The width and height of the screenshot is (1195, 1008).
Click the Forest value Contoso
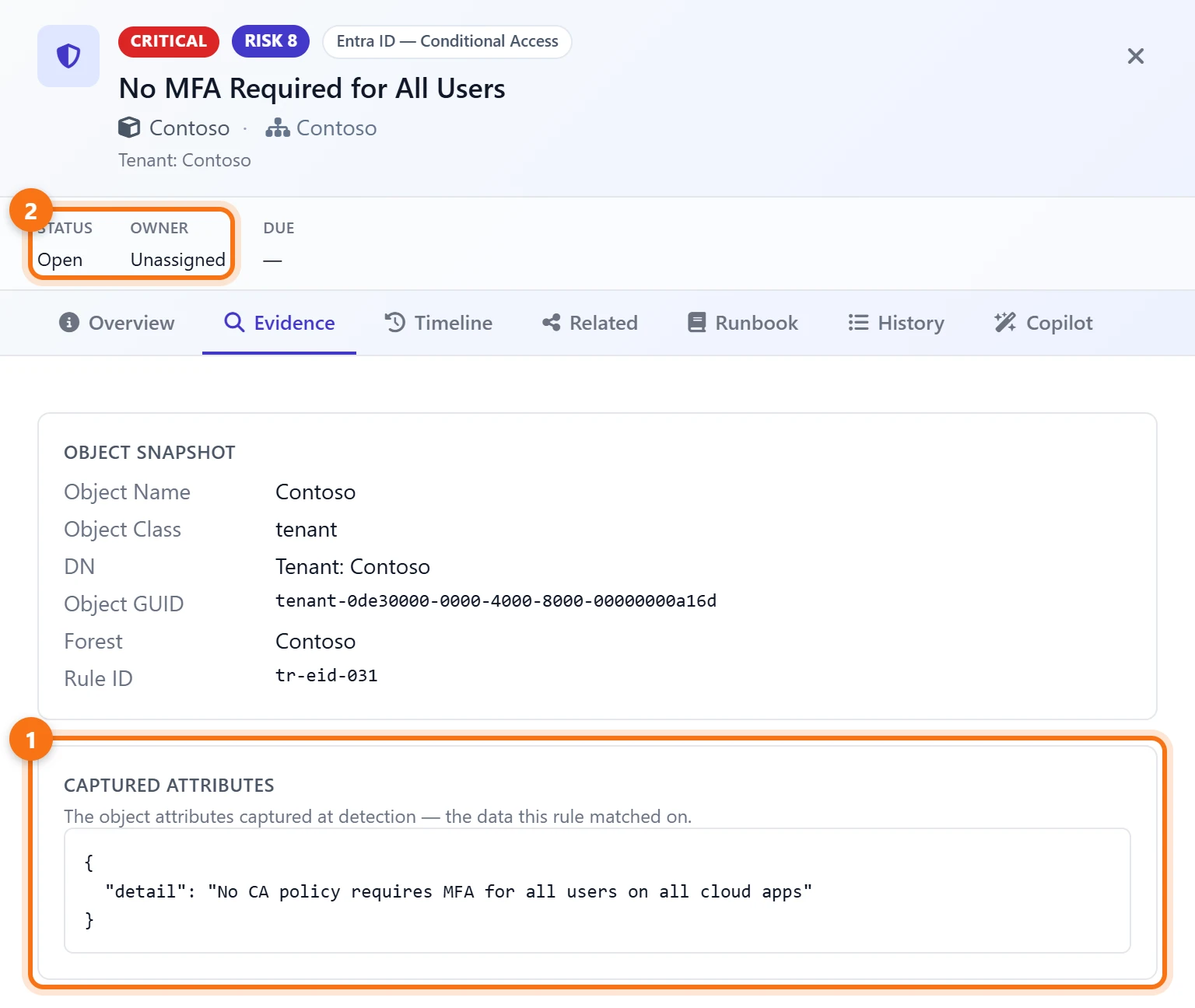point(315,642)
